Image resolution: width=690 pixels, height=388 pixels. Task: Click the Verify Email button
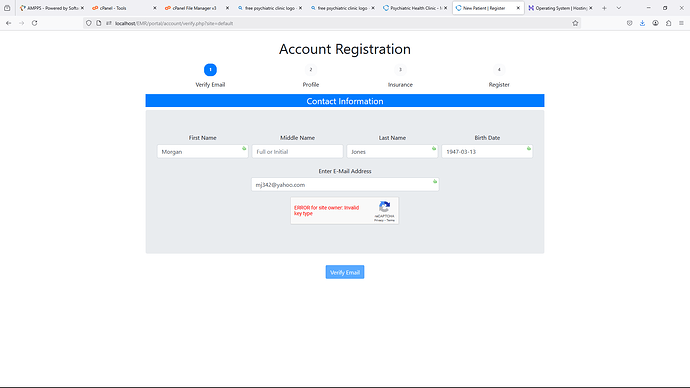click(345, 272)
